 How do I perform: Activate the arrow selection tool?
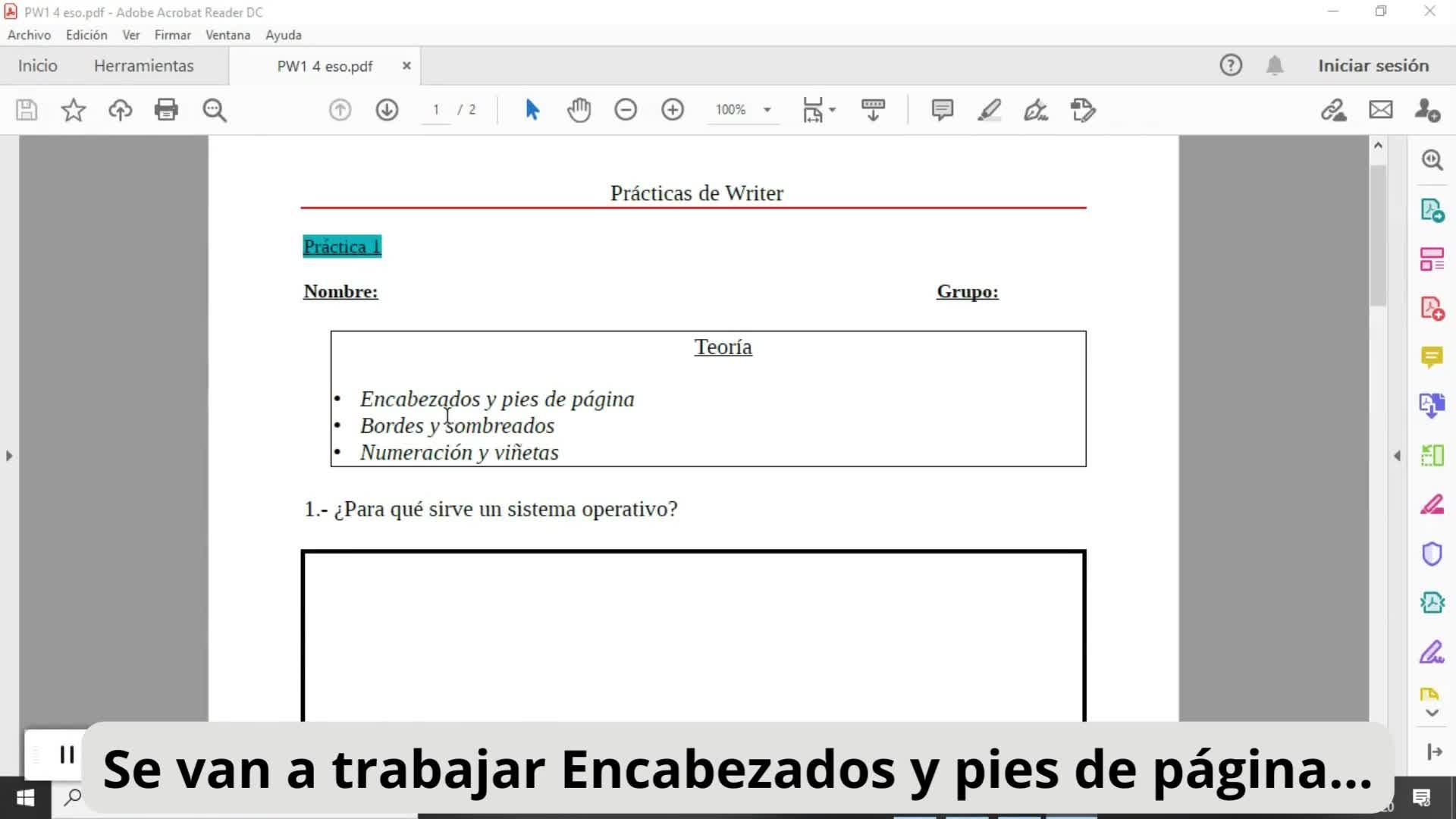tap(532, 110)
